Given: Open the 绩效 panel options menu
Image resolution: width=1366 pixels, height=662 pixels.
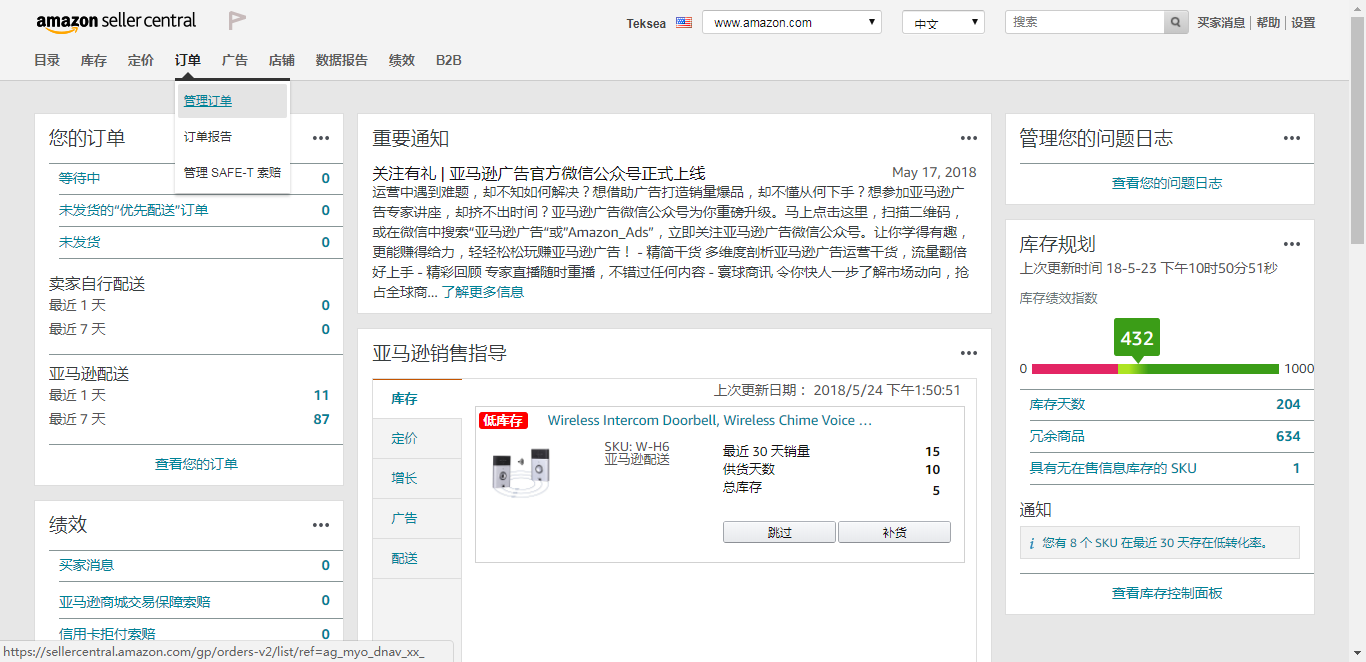Looking at the screenshot, I should coord(320,525).
